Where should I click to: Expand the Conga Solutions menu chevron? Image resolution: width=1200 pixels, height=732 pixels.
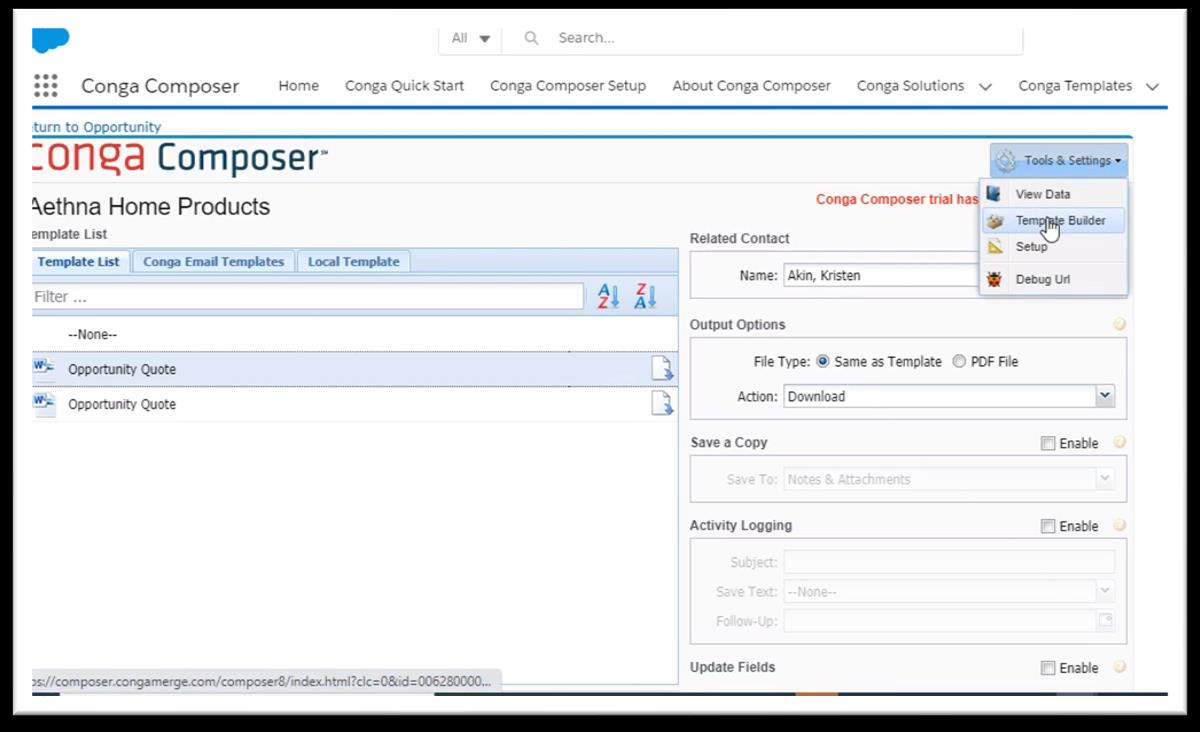(985, 87)
